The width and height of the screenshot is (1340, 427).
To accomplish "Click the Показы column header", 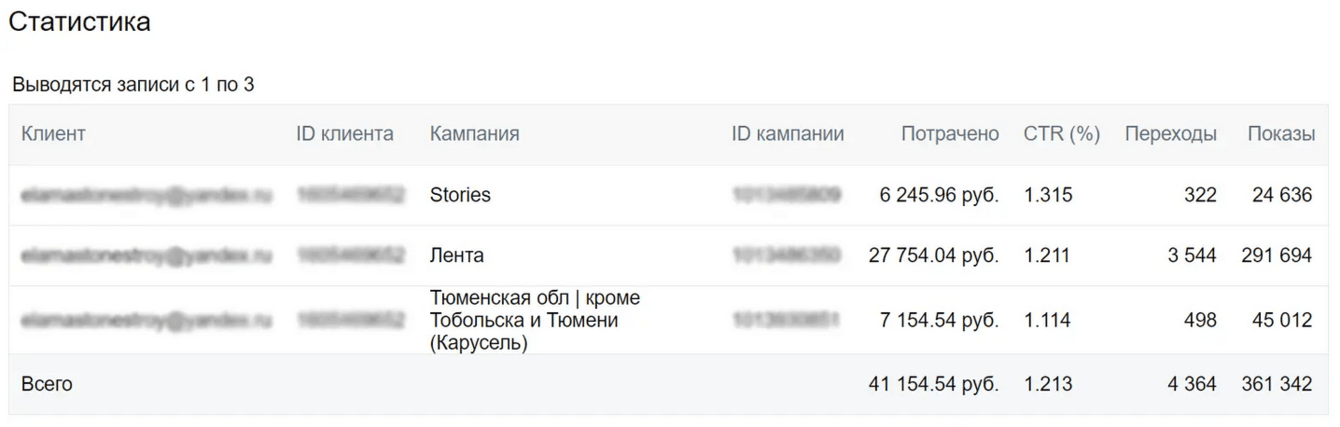I will pos(1281,134).
